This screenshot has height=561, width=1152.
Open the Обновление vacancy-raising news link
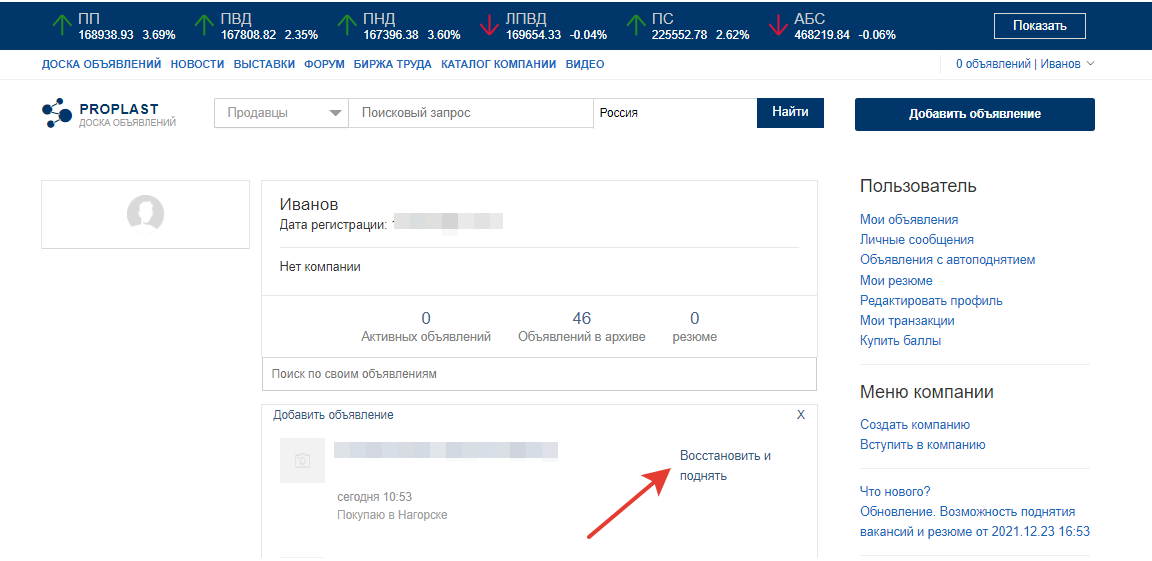pos(975,521)
